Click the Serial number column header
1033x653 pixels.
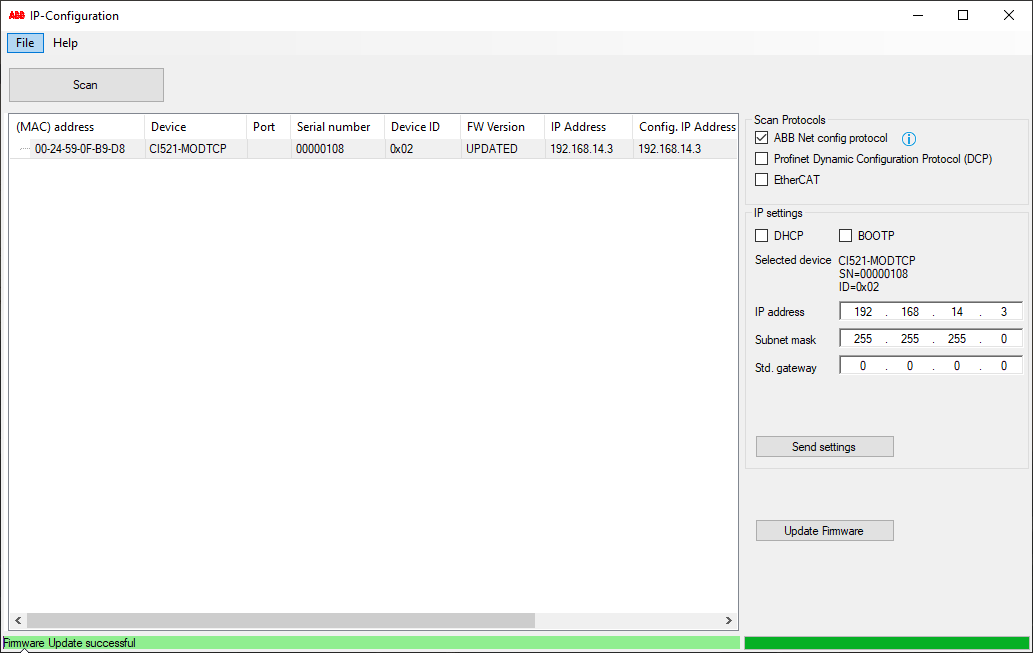coord(336,127)
